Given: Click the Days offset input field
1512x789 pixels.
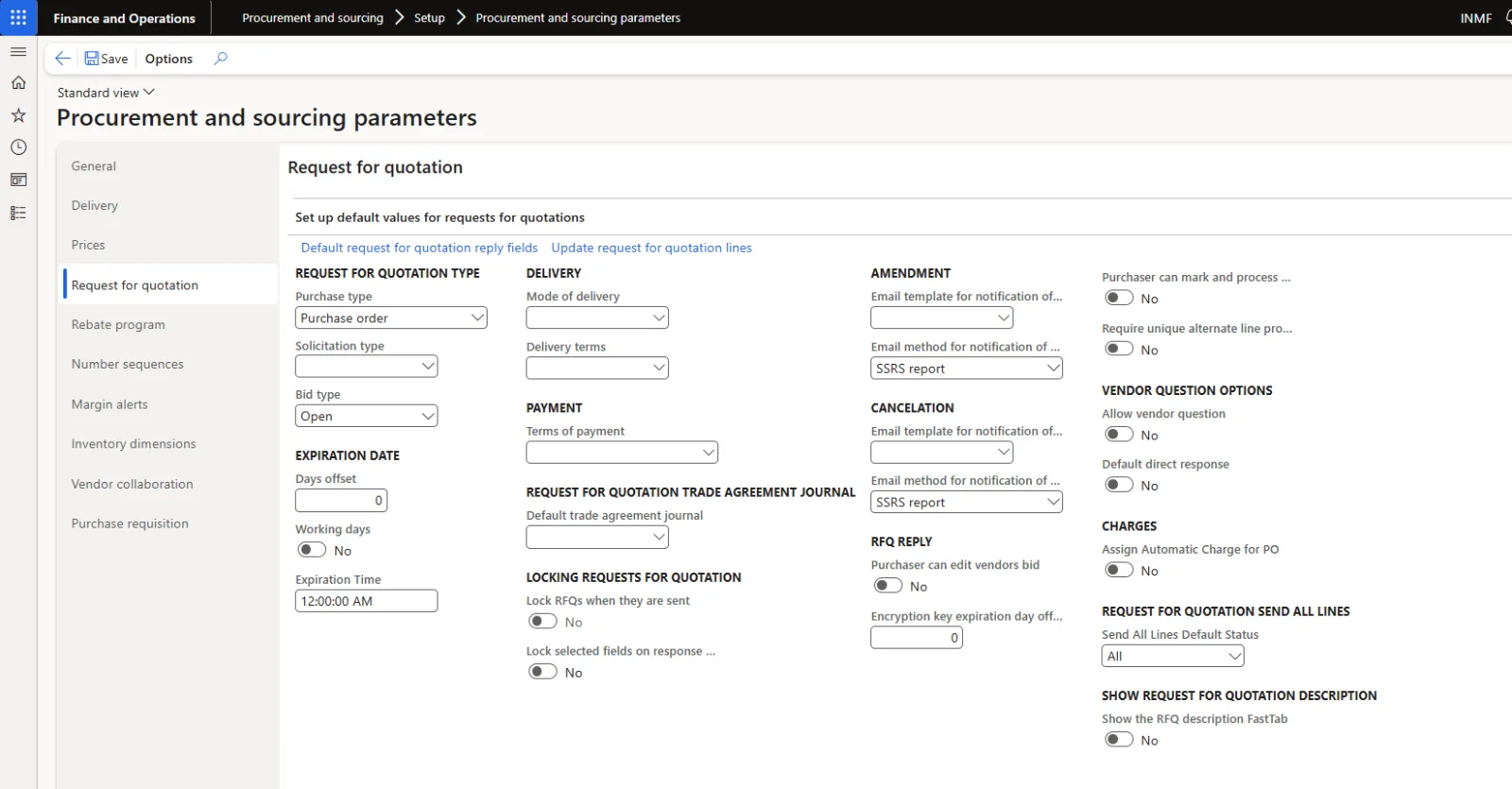Looking at the screenshot, I should pos(341,501).
